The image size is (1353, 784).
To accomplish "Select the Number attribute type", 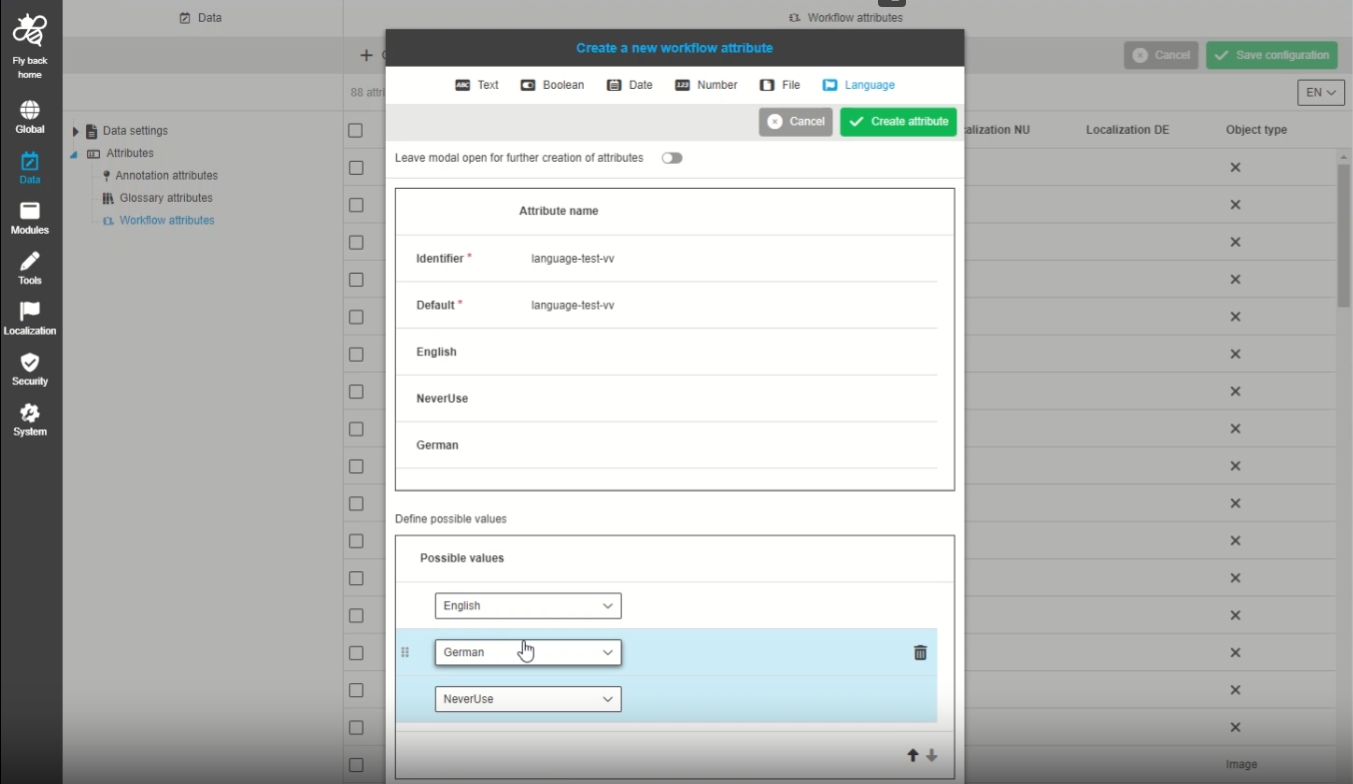I will (x=706, y=85).
